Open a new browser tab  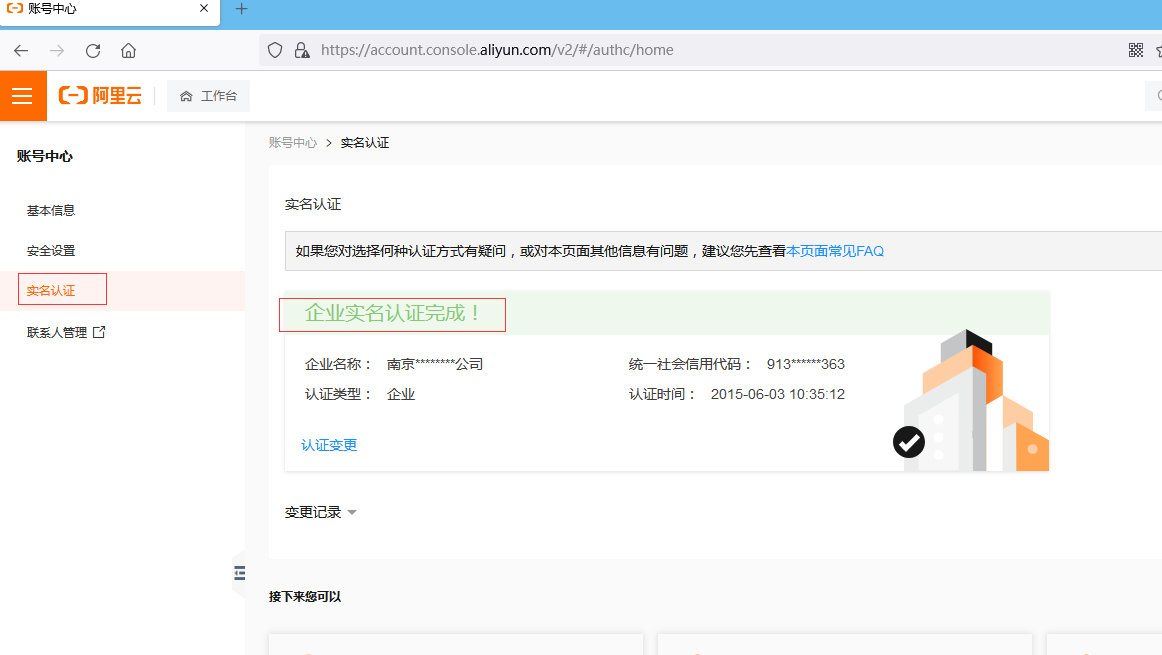pyautogui.click(x=241, y=9)
